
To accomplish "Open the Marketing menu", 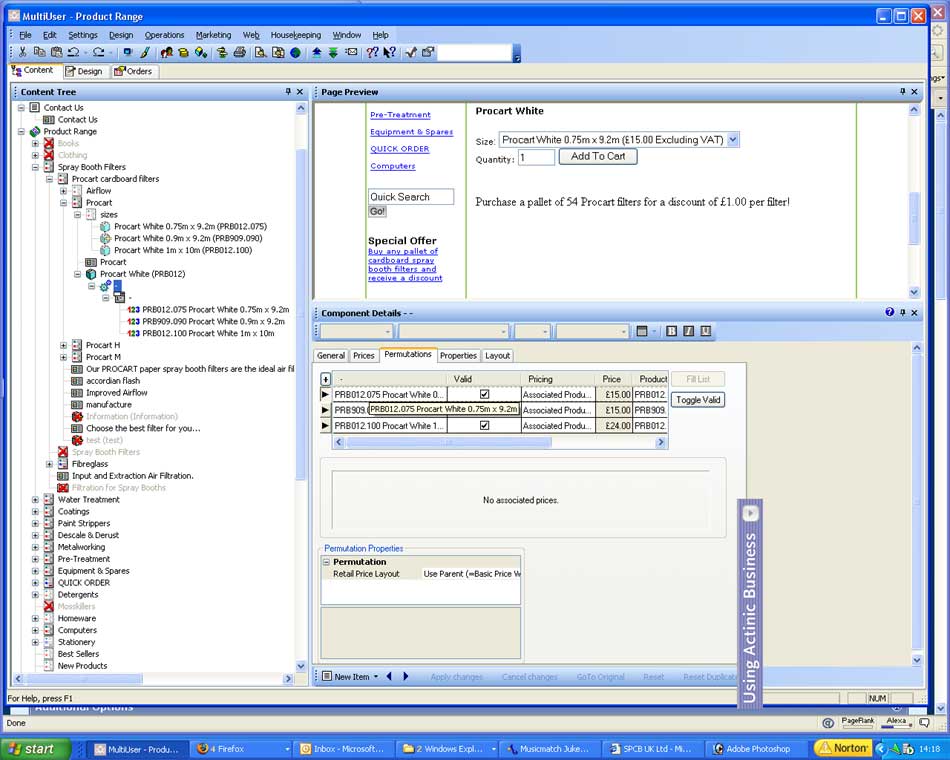I will coord(213,35).
